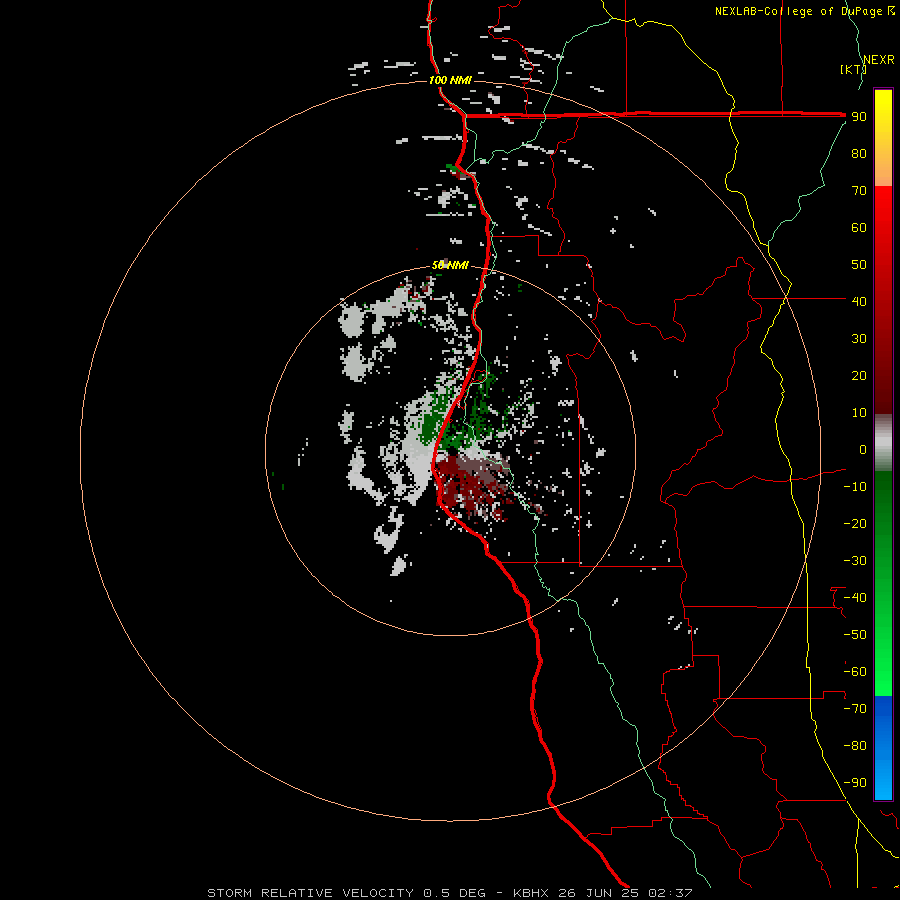Select the -10 scale value
Viewport: 900px width, 900px height.
tap(855, 487)
